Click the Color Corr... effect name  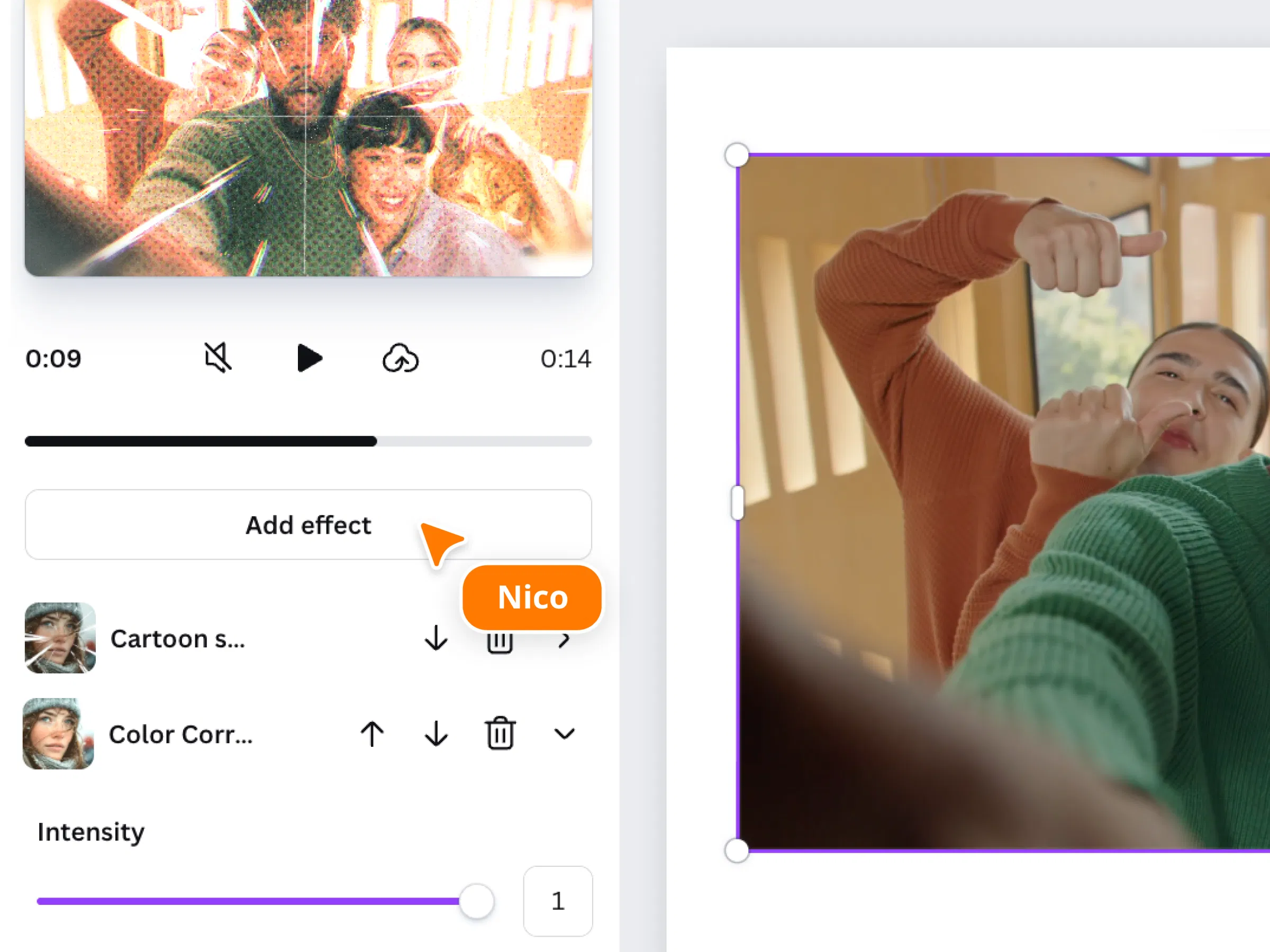[181, 734]
